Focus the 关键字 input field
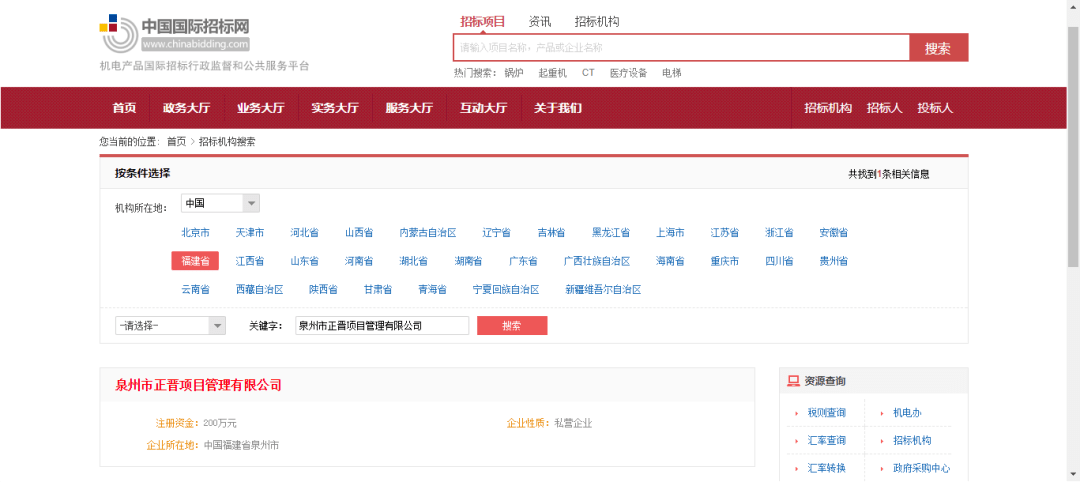 382,326
